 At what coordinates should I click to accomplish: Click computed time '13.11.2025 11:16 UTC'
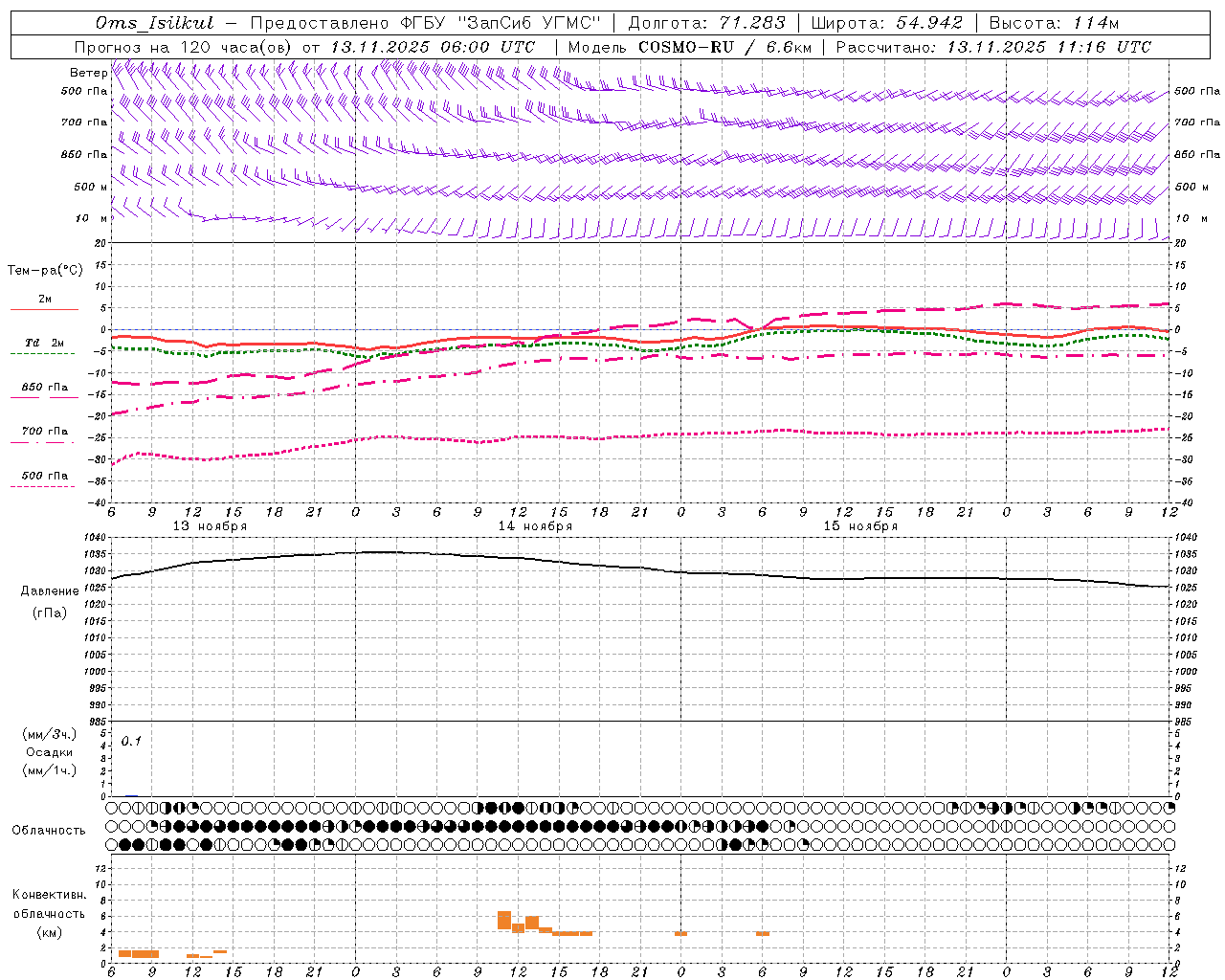pos(1049,47)
